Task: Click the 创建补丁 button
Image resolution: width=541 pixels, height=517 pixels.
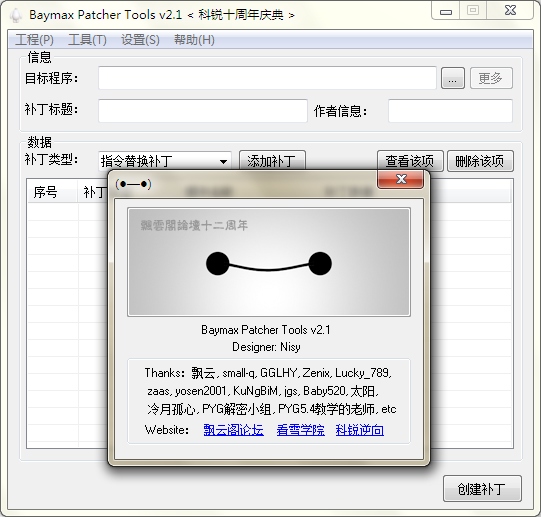Action: click(x=482, y=489)
